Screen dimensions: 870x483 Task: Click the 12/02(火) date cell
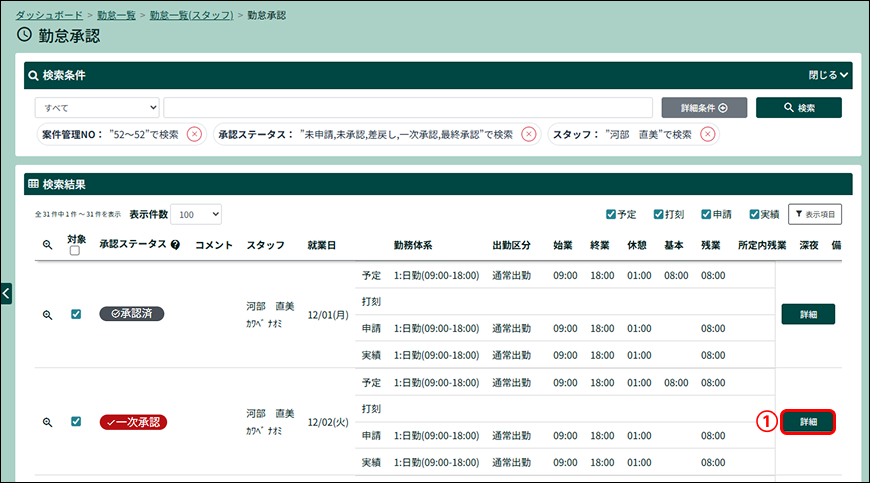(x=328, y=422)
